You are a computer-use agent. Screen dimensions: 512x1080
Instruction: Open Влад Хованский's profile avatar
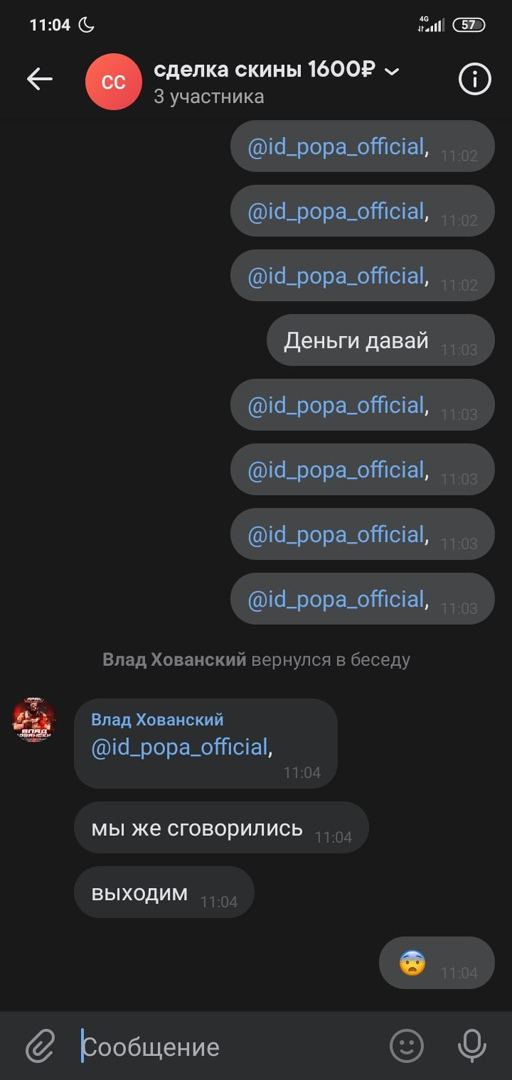click(34, 720)
